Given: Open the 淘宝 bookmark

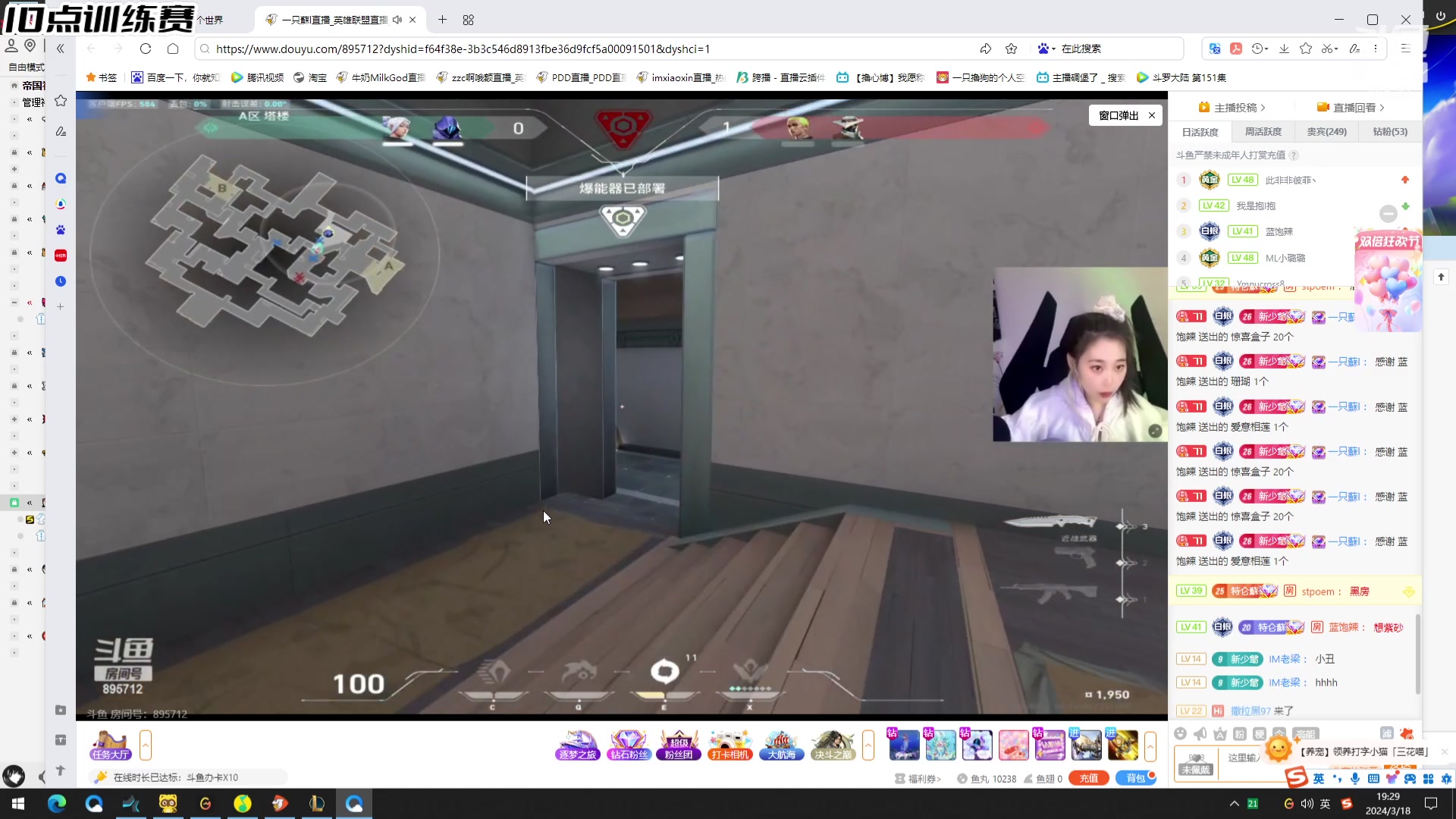Looking at the screenshot, I should 310,77.
